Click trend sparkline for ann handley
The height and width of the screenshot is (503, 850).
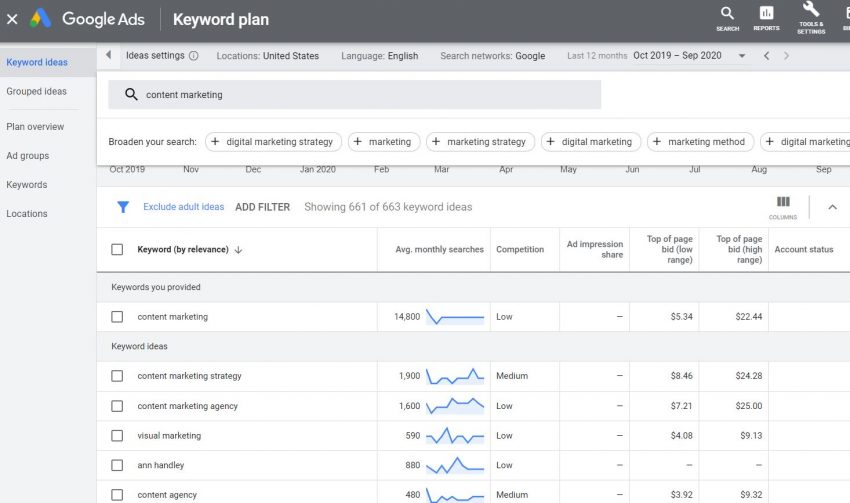(455, 466)
